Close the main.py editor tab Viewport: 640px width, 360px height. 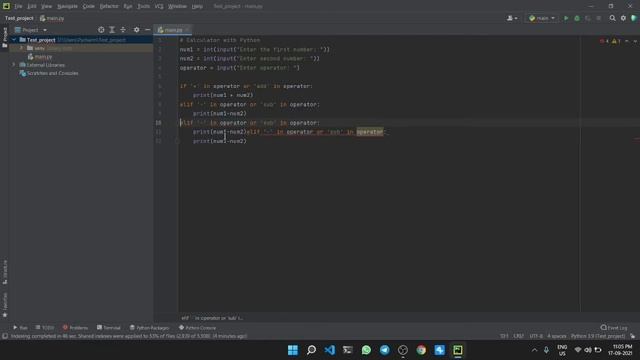pyautogui.click(x=187, y=30)
